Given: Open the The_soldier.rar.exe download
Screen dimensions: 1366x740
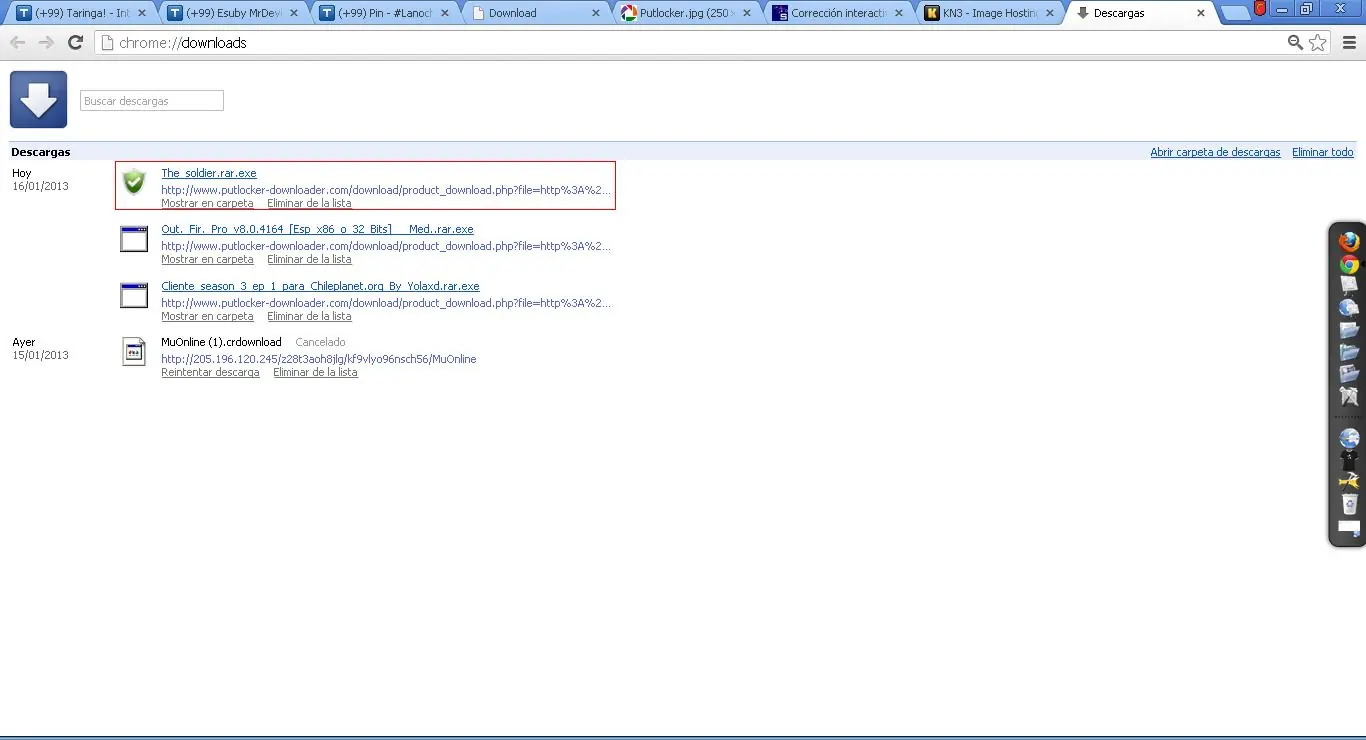Looking at the screenshot, I should tap(209, 173).
